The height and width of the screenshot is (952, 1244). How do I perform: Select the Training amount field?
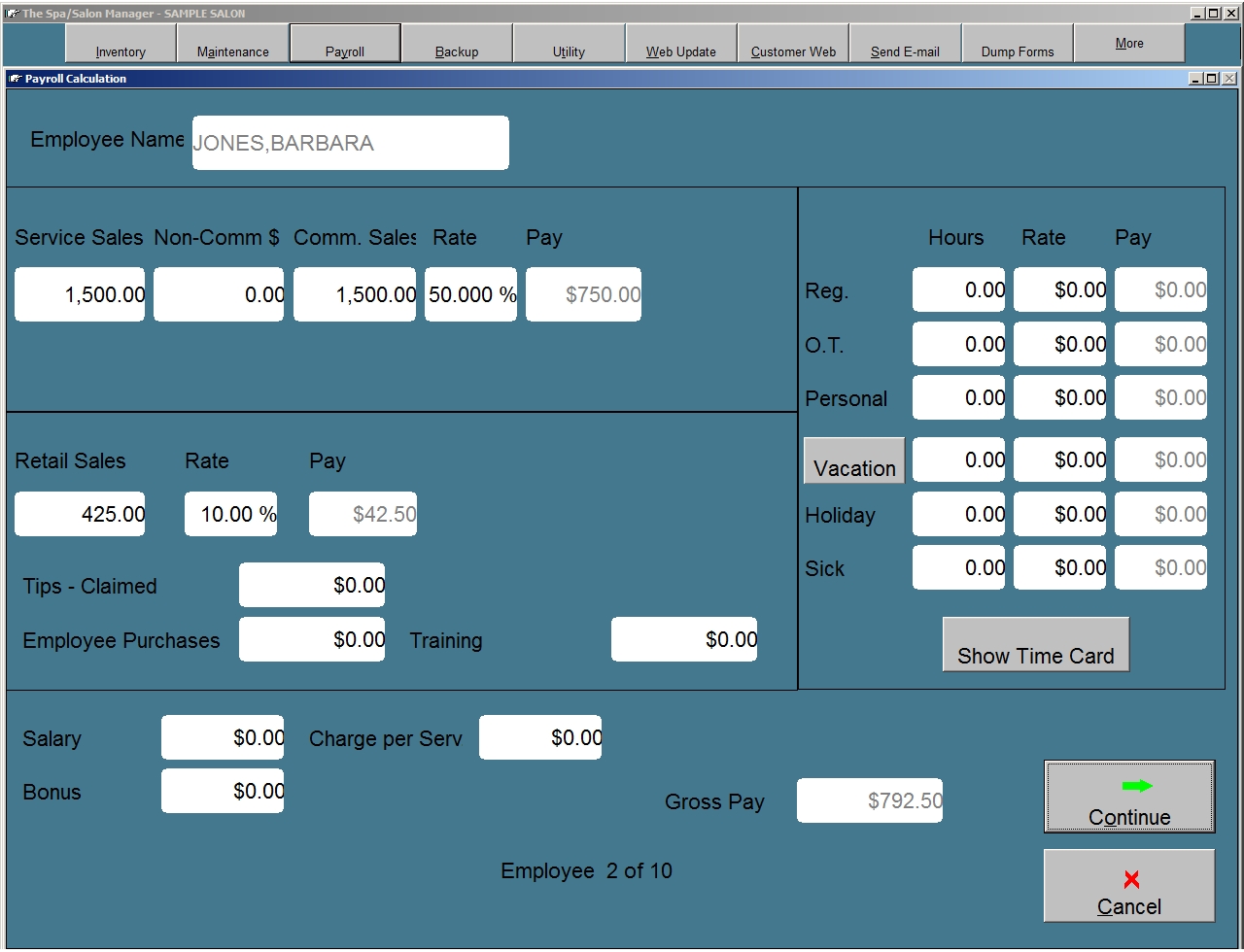click(x=684, y=639)
